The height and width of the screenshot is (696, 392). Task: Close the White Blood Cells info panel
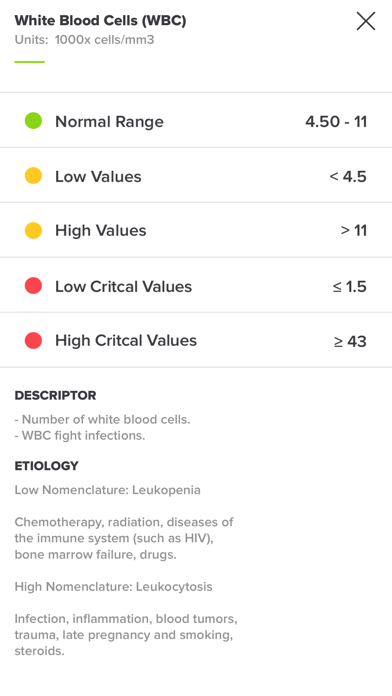(x=366, y=21)
